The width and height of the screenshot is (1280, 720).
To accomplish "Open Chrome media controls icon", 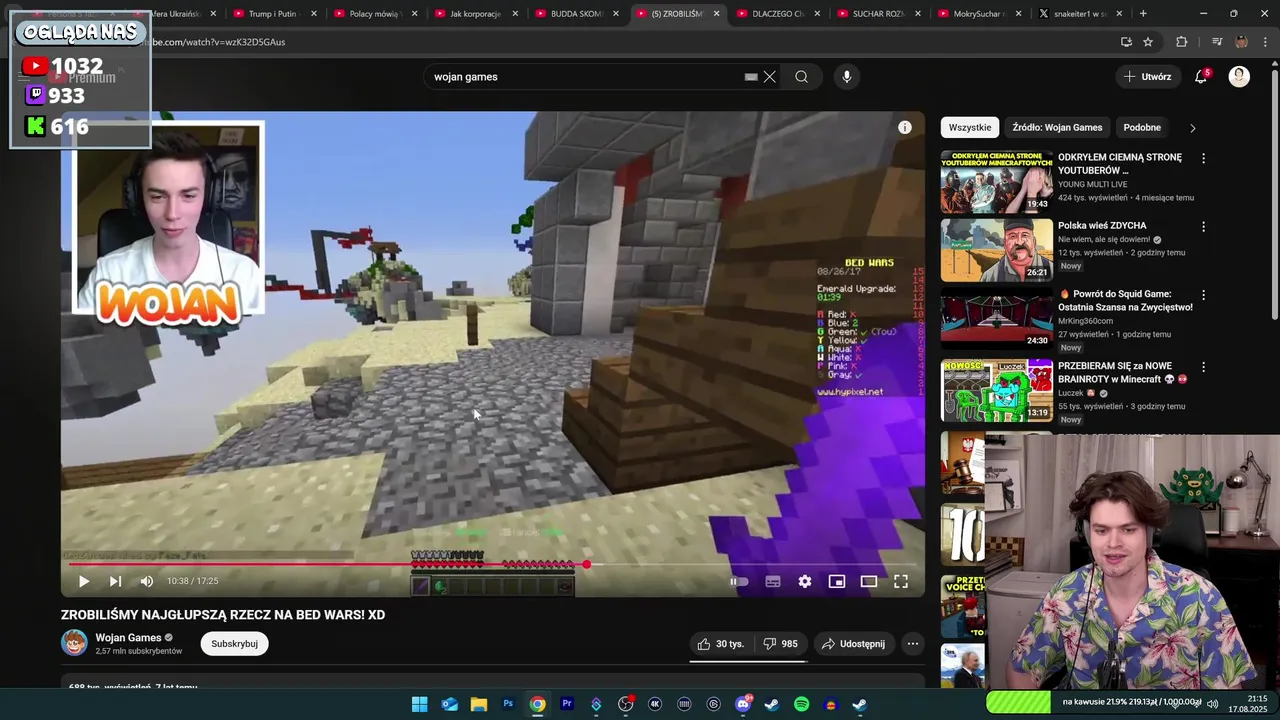I will click(1217, 42).
